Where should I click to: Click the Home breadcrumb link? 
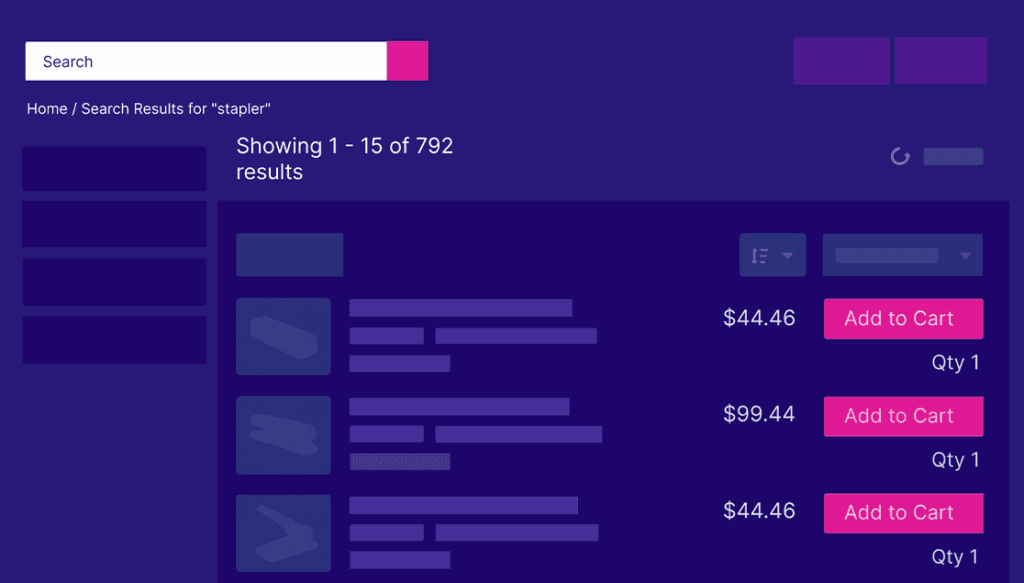tap(47, 109)
